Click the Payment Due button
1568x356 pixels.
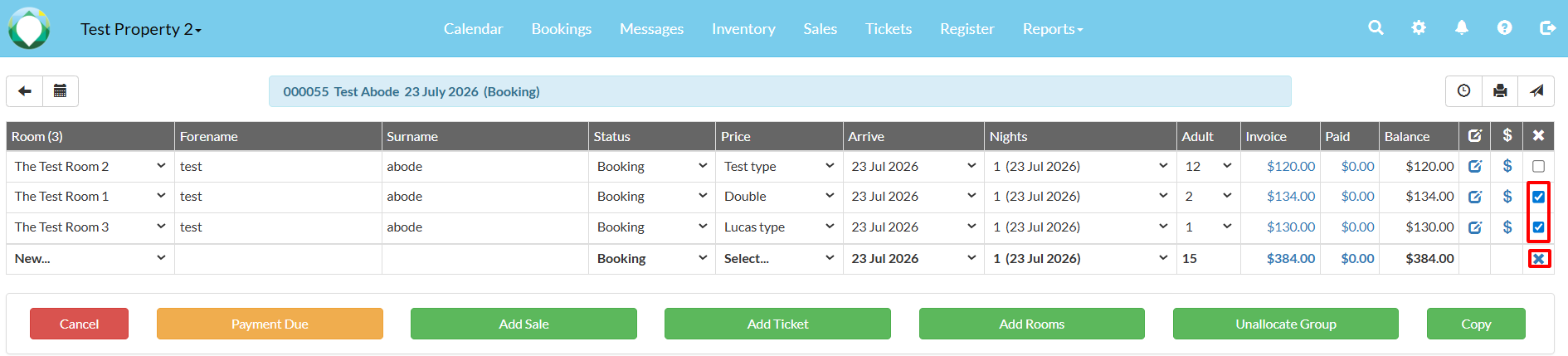[270, 324]
